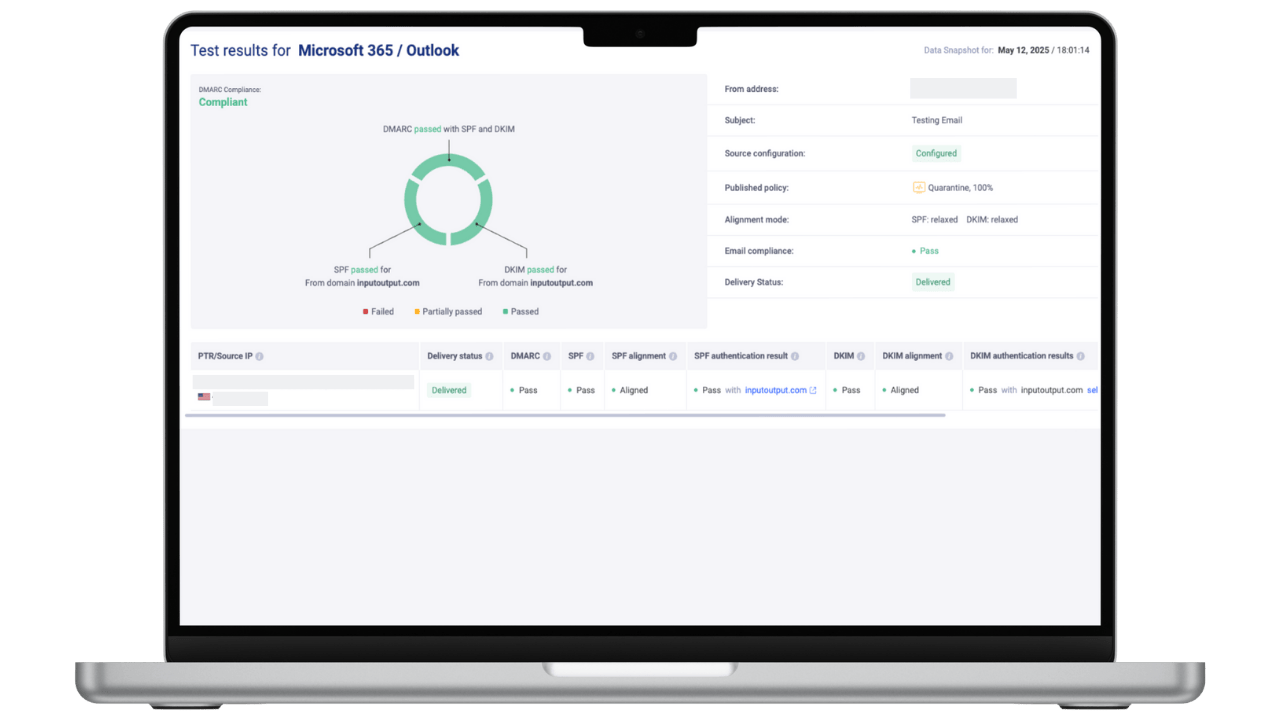This screenshot has width=1280, height=720.
Task: Click the Pass value under DMARC column
Action: (x=528, y=390)
